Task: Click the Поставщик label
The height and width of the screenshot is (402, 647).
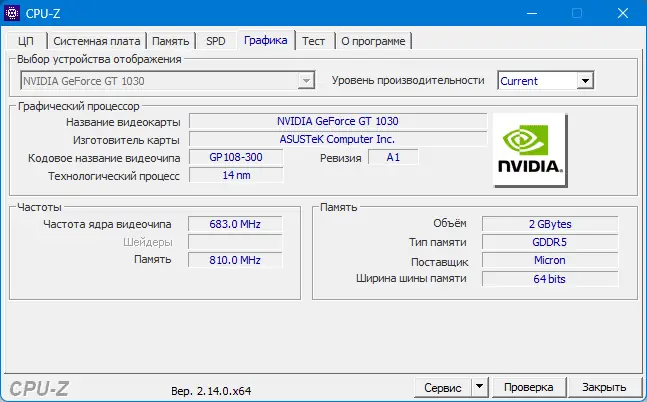Action: [x=440, y=262]
